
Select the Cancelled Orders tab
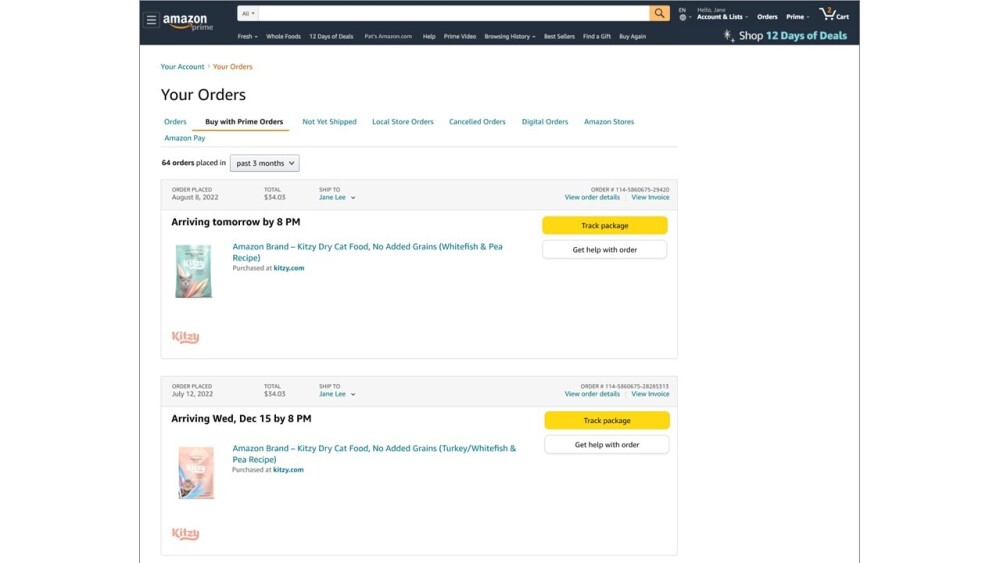tap(477, 122)
